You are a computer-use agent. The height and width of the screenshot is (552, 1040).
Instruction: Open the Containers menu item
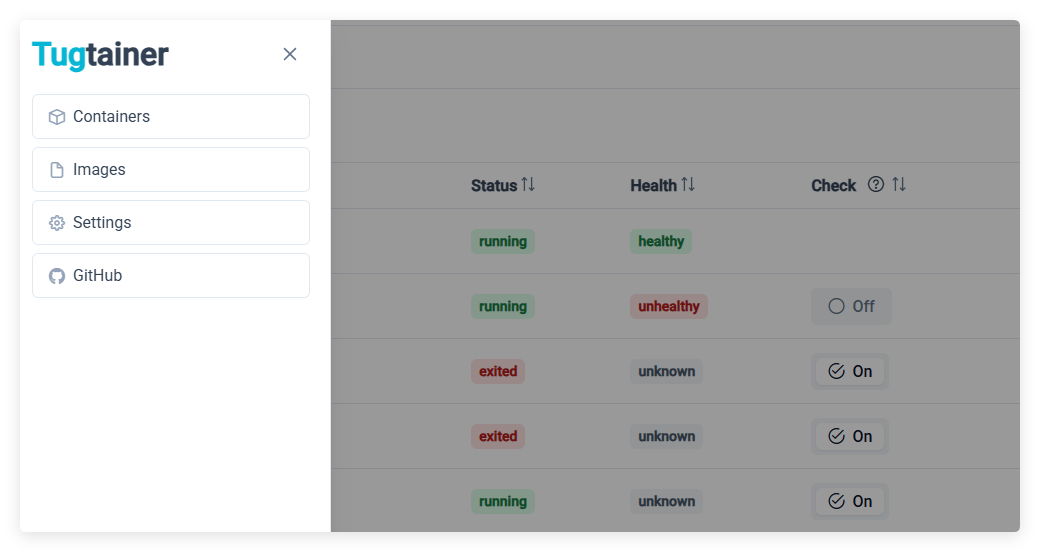(171, 117)
